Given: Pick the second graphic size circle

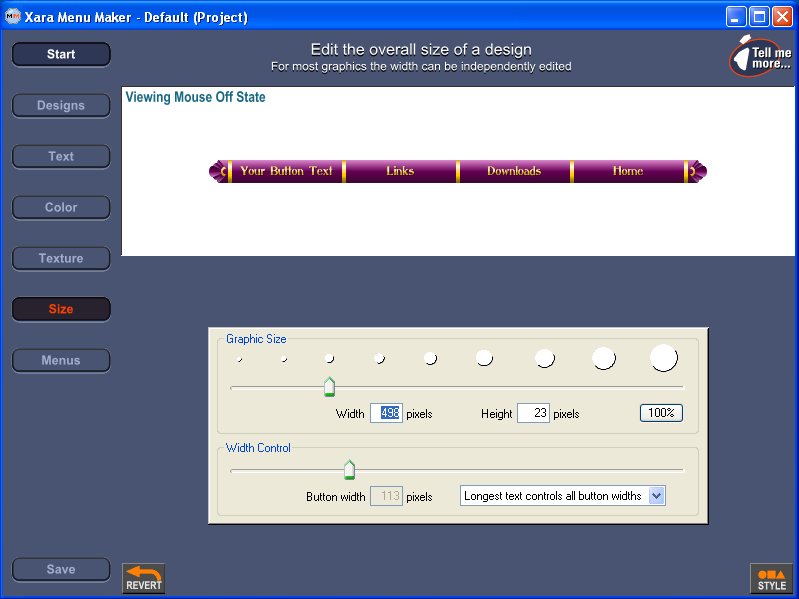Looking at the screenshot, I should [284, 359].
